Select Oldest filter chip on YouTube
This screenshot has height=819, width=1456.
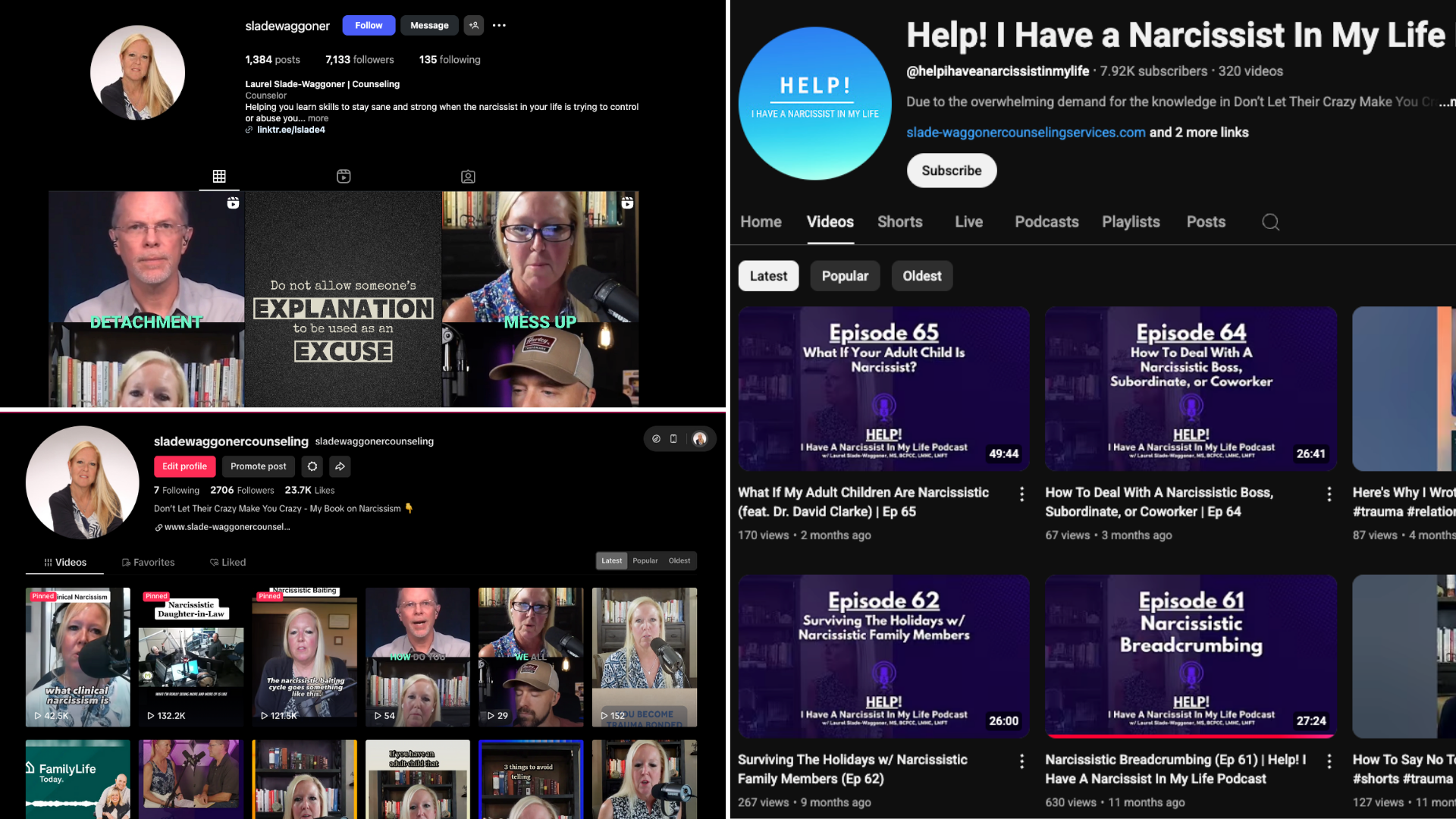[x=921, y=276]
